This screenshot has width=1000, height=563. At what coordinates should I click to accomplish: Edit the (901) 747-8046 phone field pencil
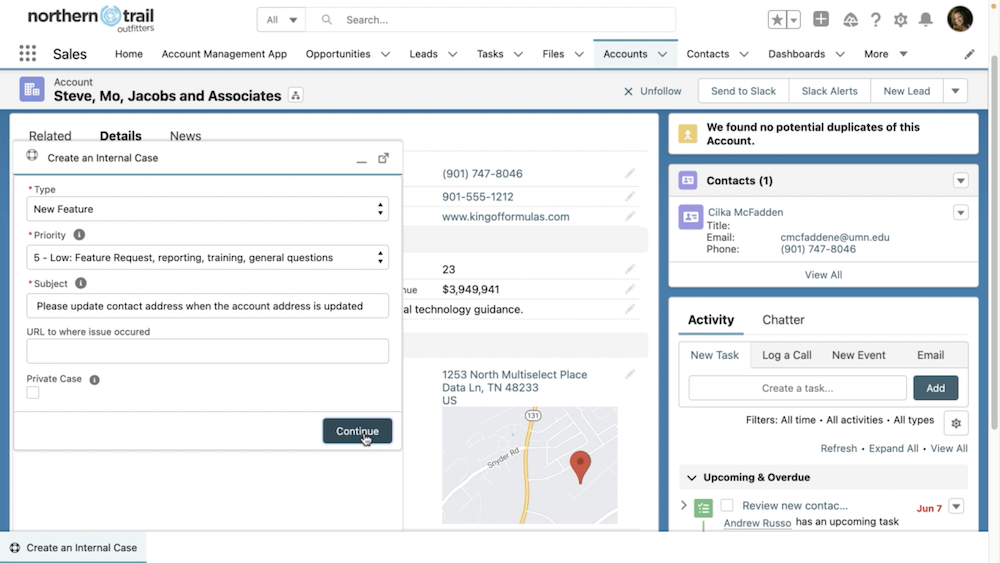tap(629, 173)
